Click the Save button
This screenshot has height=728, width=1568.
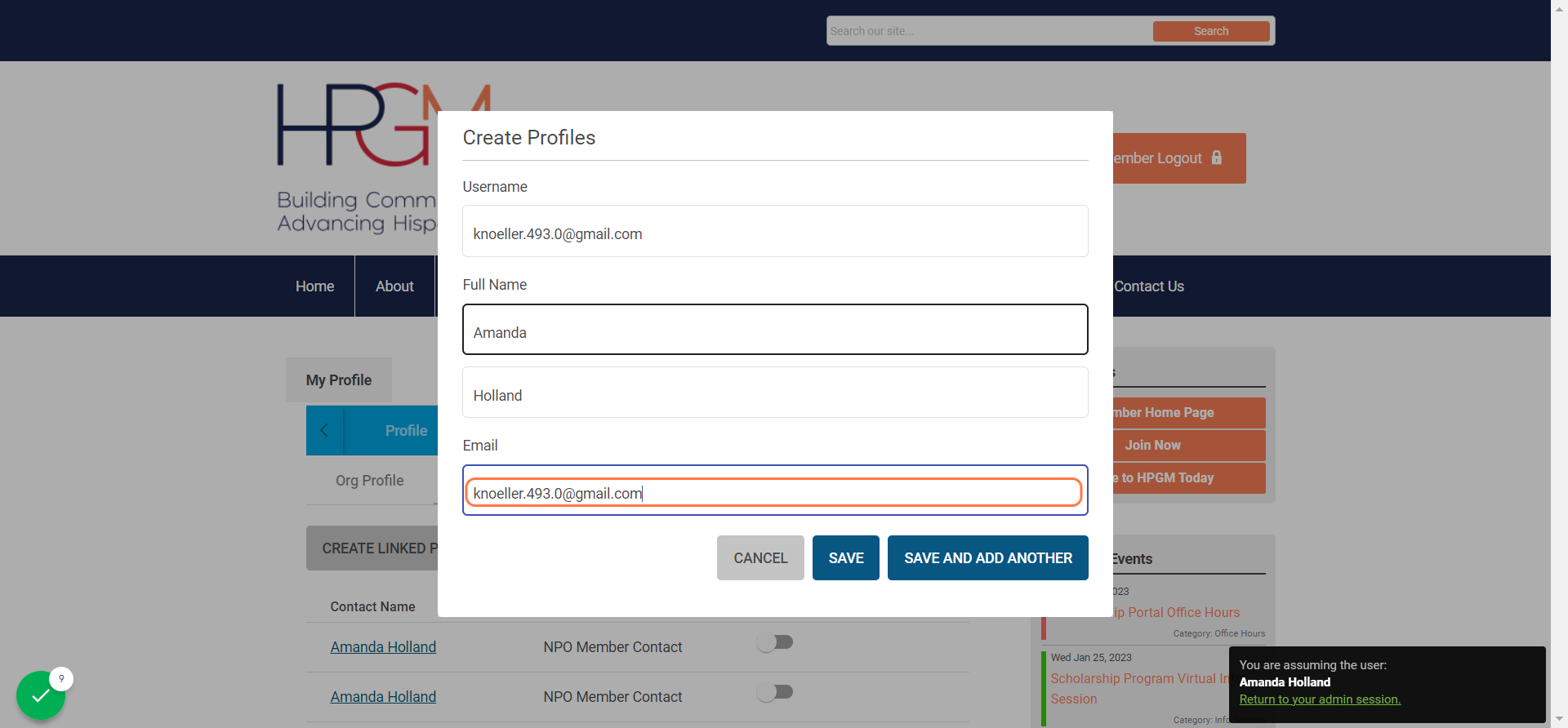846,558
